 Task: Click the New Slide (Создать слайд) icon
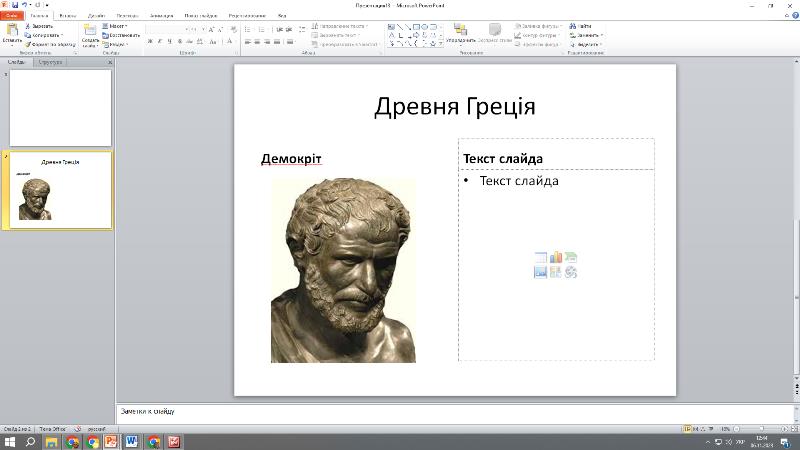(x=90, y=31)
